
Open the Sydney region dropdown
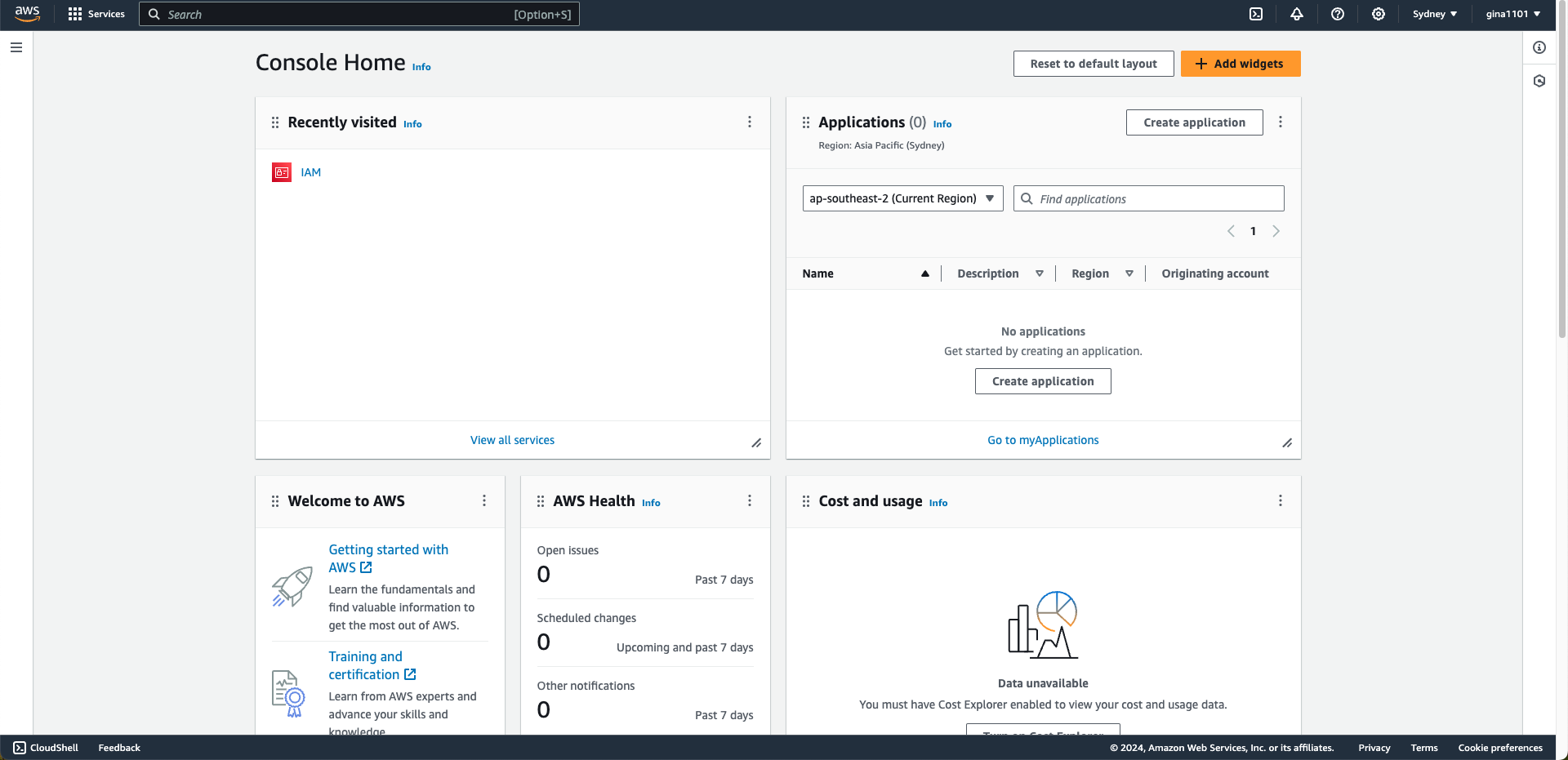pos(1435,14)
